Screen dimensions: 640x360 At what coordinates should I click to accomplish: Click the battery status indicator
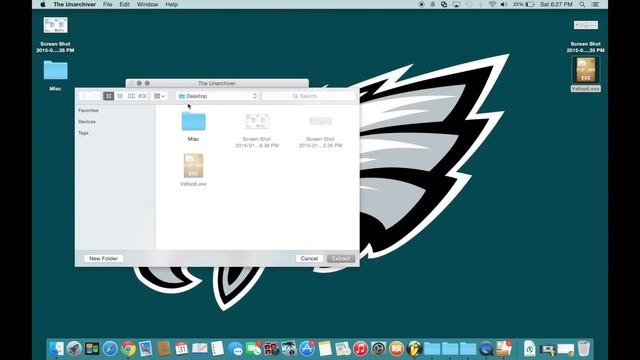pos(524,4)
